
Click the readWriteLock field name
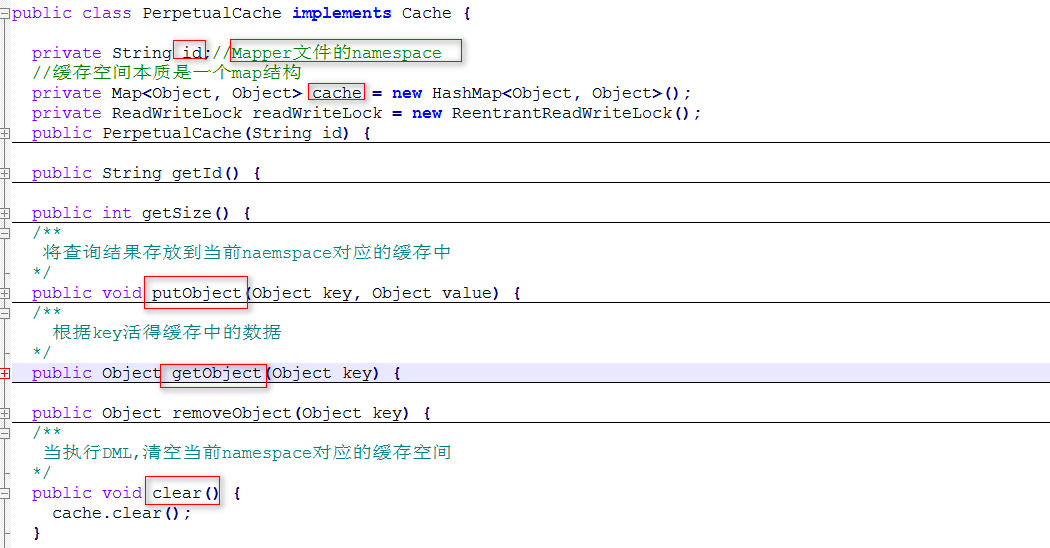317,113
